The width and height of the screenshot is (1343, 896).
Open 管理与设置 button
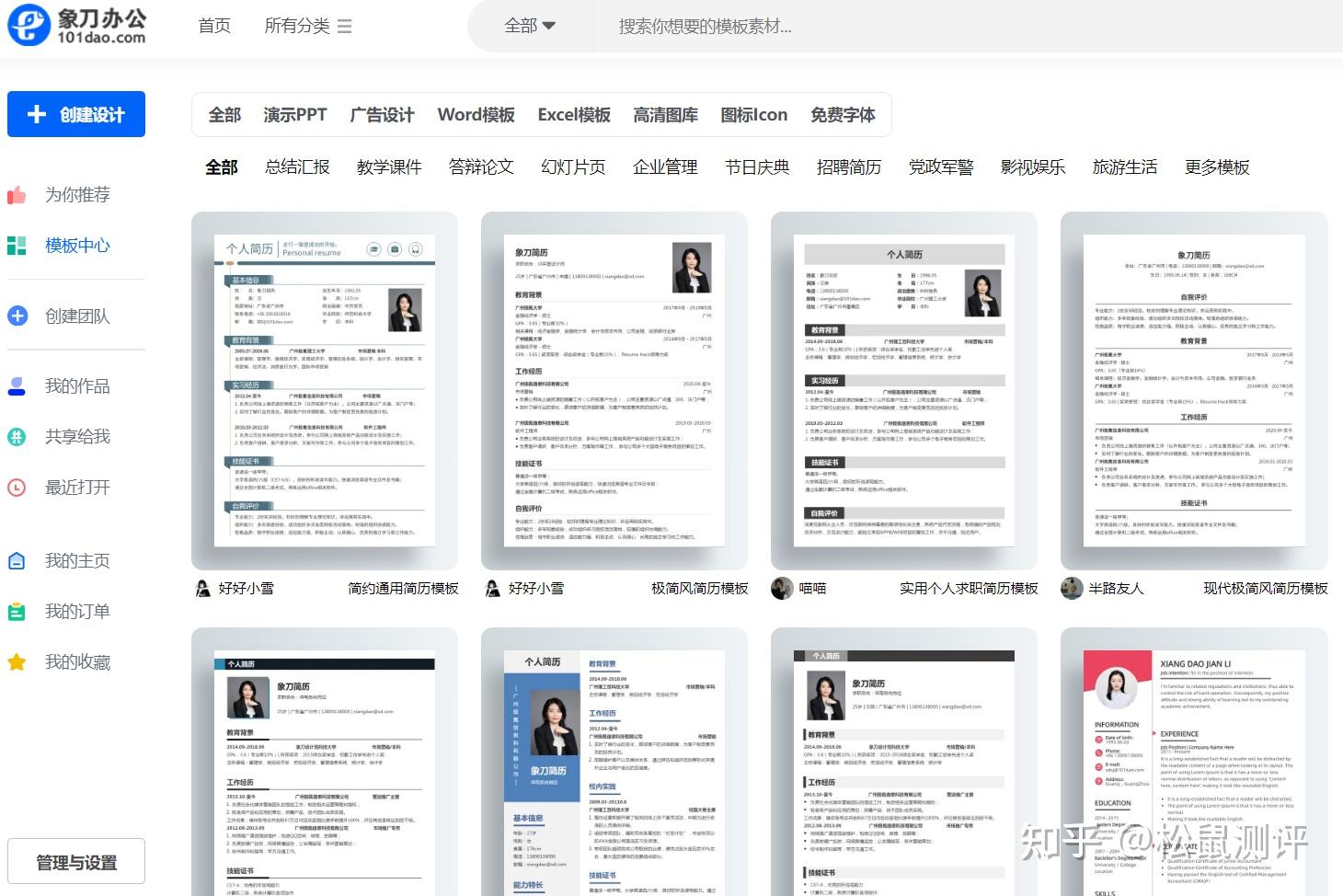pyautogui.click(x=76, y=863)
